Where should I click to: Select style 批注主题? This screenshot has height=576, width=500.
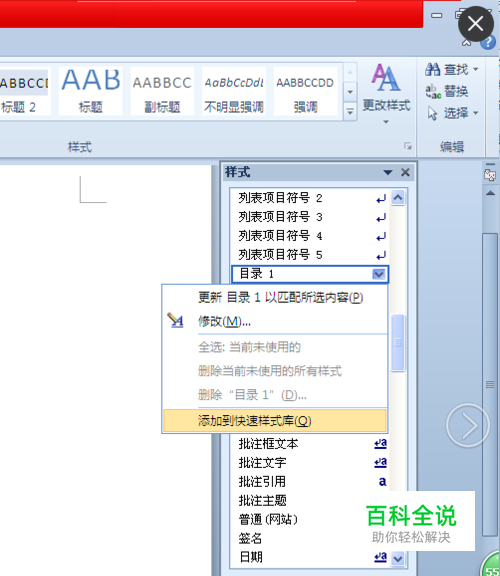click(310, 501)
